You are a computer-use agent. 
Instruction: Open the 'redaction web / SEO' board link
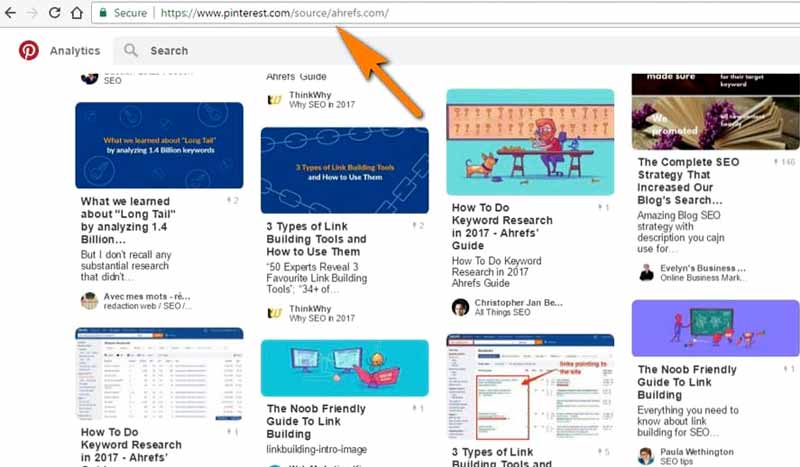pyautogui.click(x=148, y=306)
